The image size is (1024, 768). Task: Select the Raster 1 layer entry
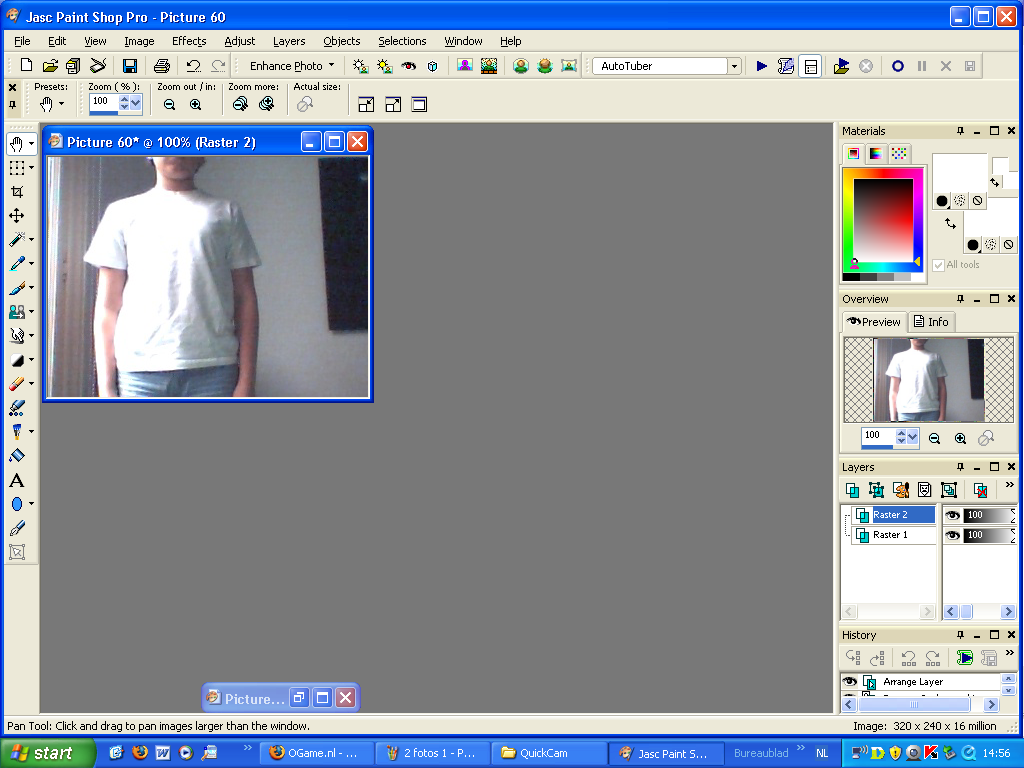[890, 534]
